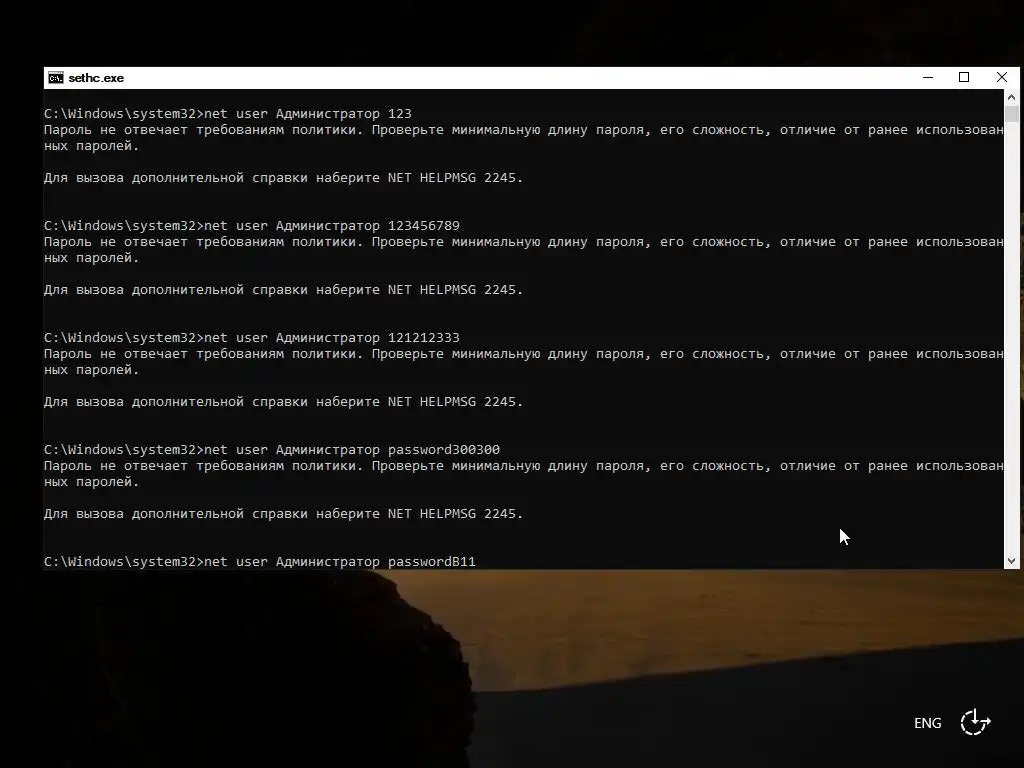
Task: Click the sethc.exe window title text
Action: 96,78
